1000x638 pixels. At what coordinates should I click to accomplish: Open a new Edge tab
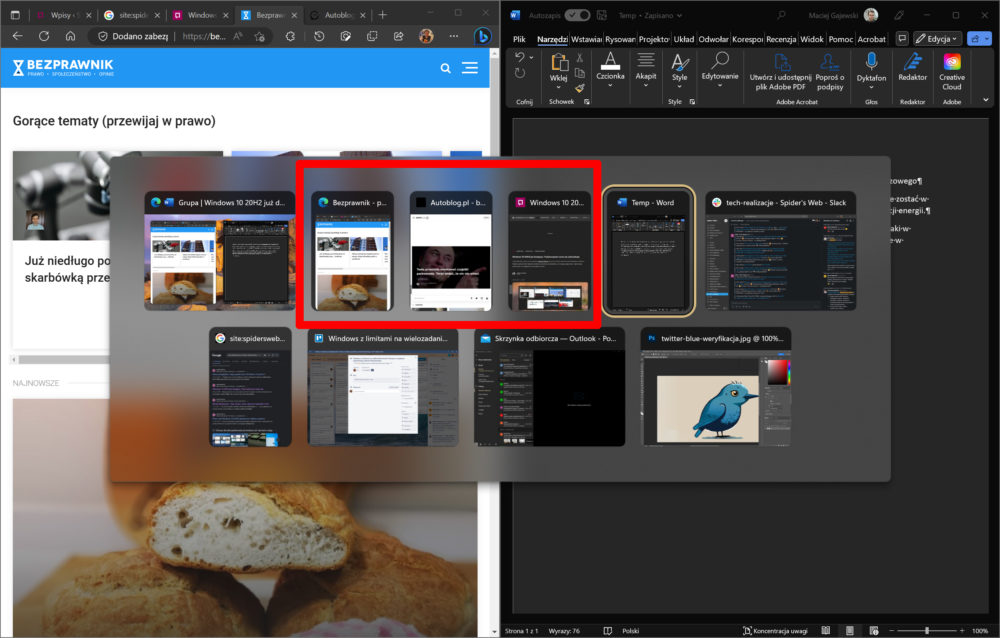(x=383, y=14)
